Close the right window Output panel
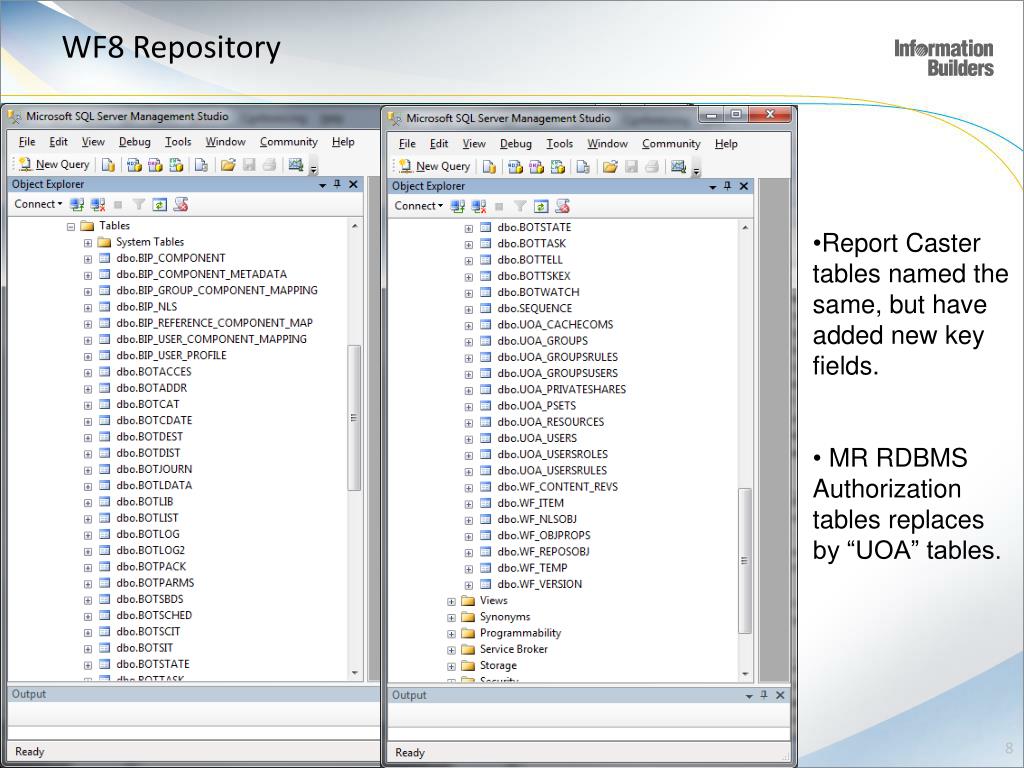The height and width of the screenshot is (768, 1024). coord(780,696)
